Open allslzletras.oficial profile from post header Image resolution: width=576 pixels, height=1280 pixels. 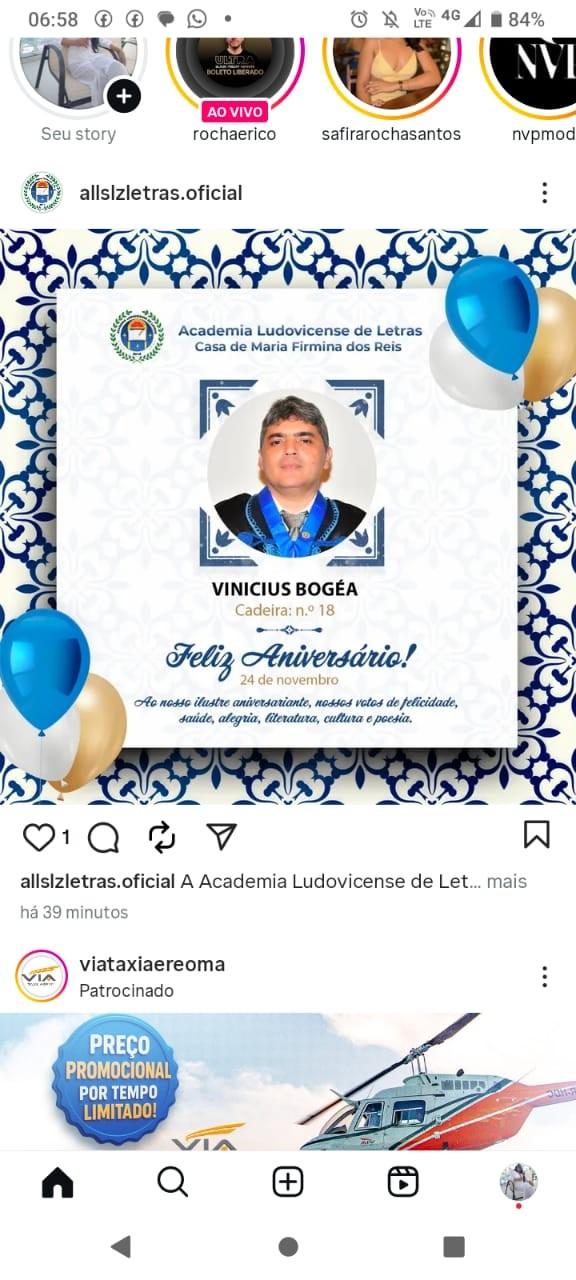[160, 193]
